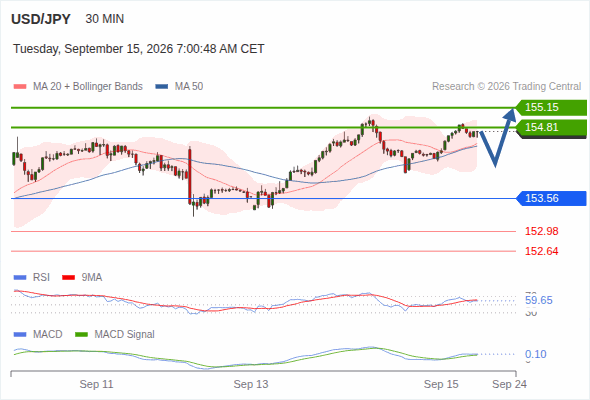
Task: Click the 152.64 red support label
Action: coord(541,251)
